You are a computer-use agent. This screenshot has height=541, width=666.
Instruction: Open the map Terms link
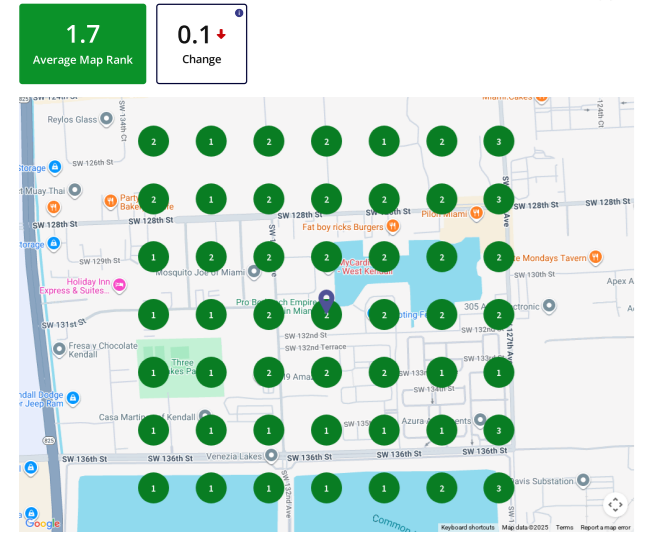click(565, 527)
